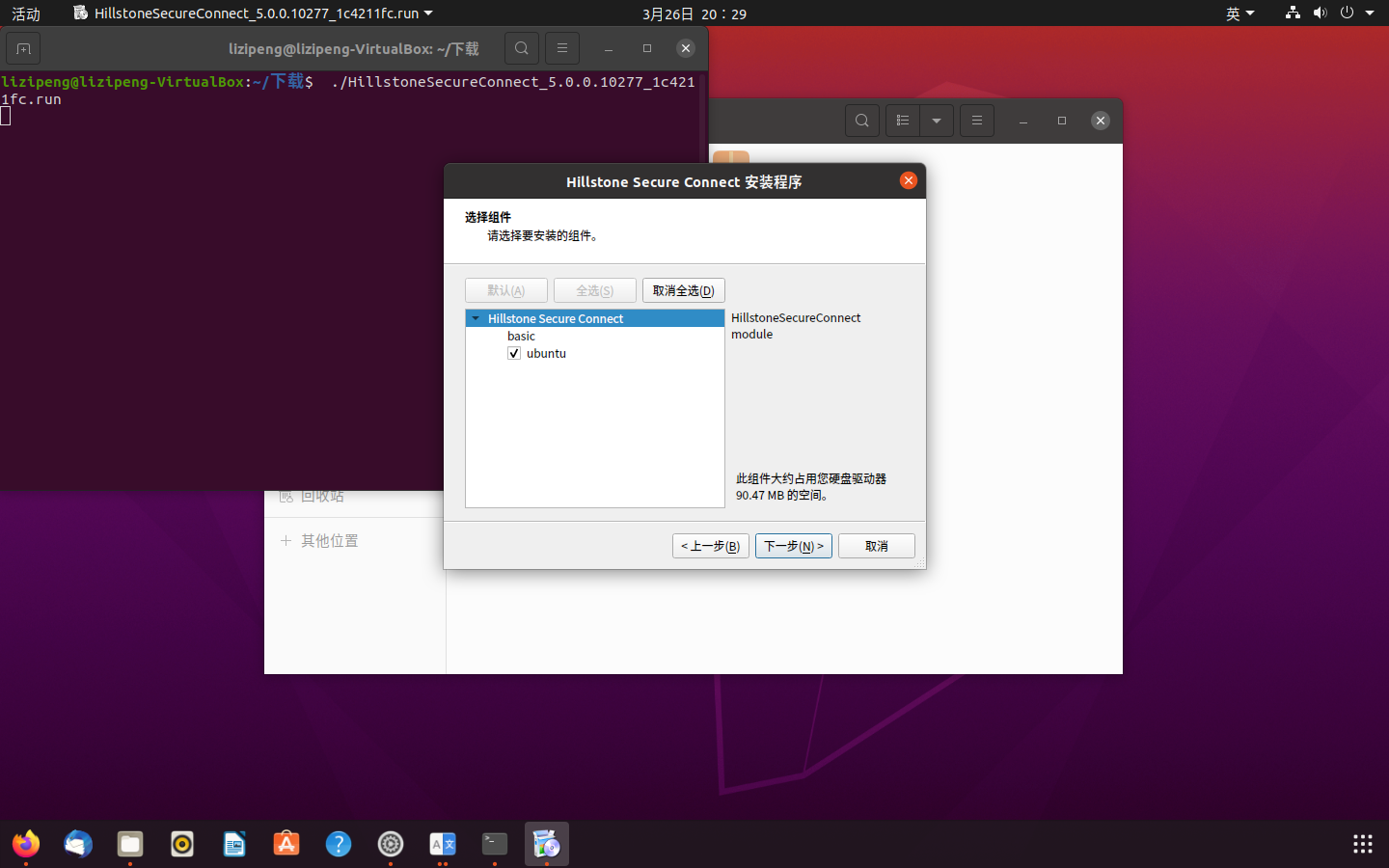
Task: Click the HillstoneSecureConnect module description
Action: click(796, 326)
